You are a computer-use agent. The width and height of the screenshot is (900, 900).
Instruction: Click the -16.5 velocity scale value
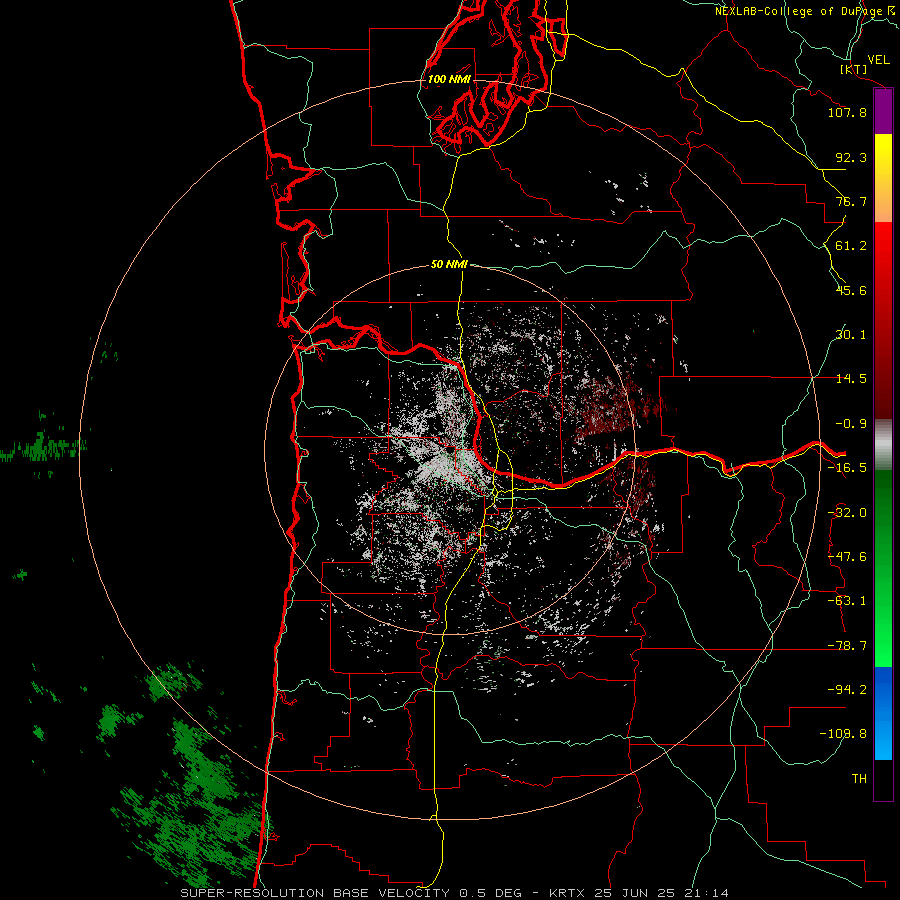point(847,468)
